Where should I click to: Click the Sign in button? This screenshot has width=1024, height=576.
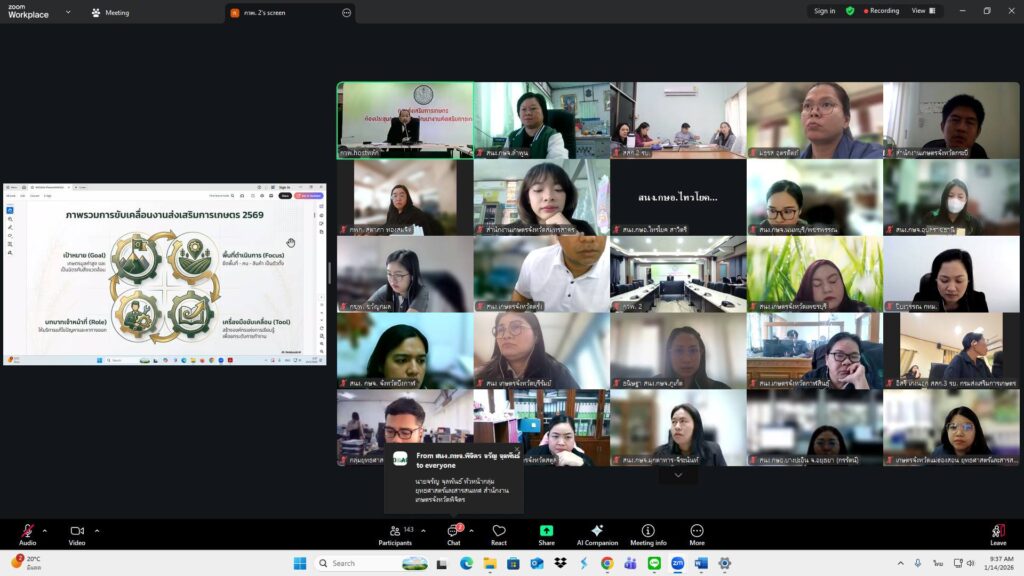pyautogui.click(x=824, y=11)
